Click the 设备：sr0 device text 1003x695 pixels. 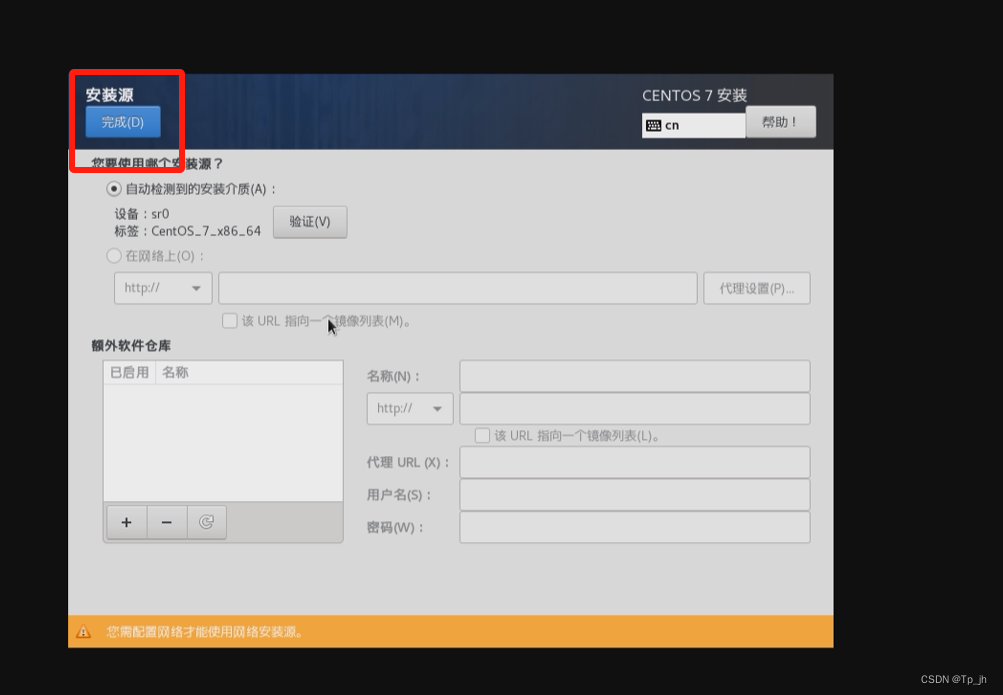(x=142, y=214)
